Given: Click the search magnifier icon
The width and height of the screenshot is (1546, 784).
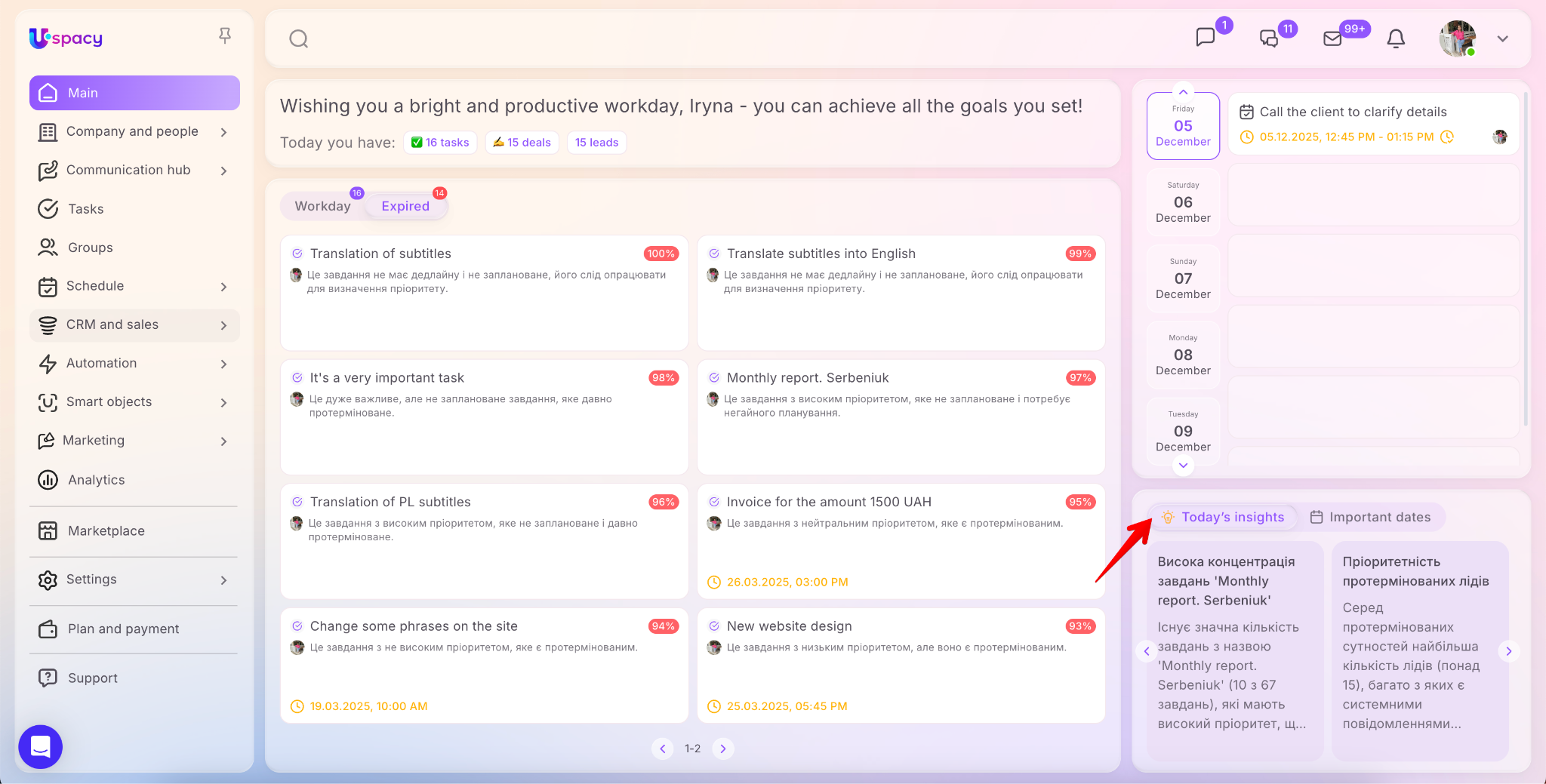Looking at the screenshot, I should pyautogui.click(x=299, y=38).
